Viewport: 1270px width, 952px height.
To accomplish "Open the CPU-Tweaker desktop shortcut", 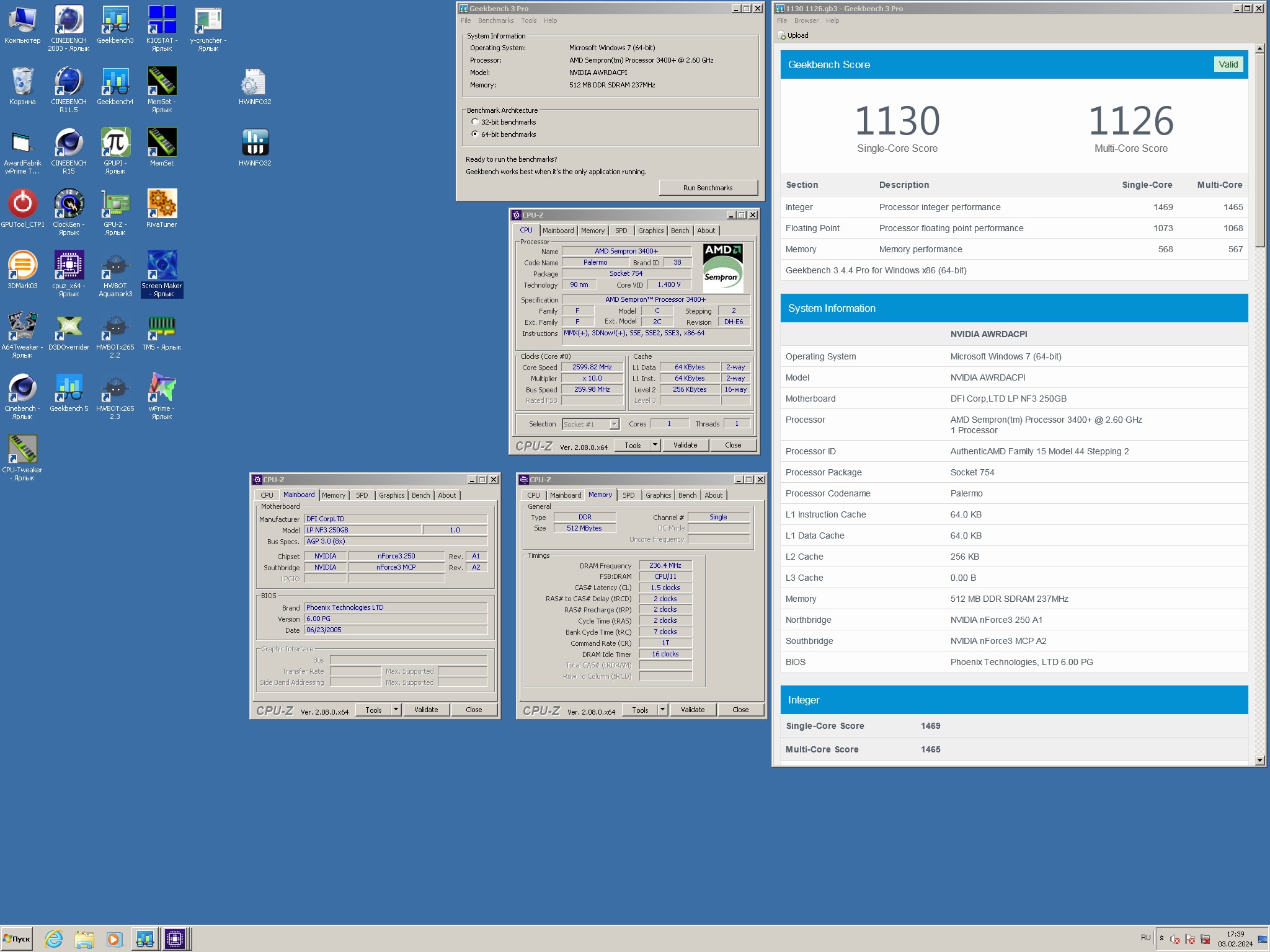I will (x=22, y=458).
